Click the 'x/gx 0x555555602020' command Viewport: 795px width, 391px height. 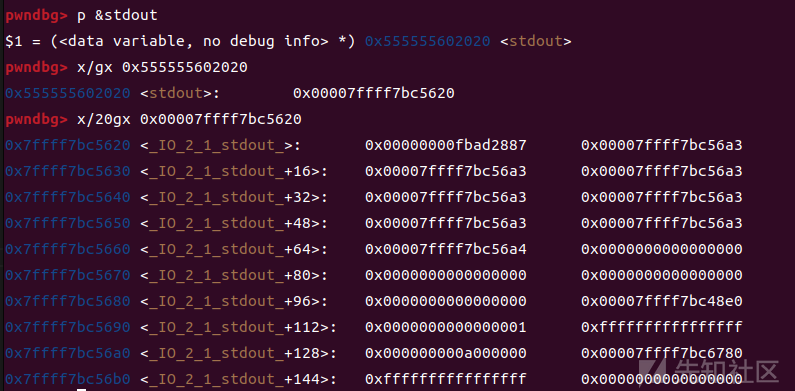pyautogui.click(x=162, y=67)
